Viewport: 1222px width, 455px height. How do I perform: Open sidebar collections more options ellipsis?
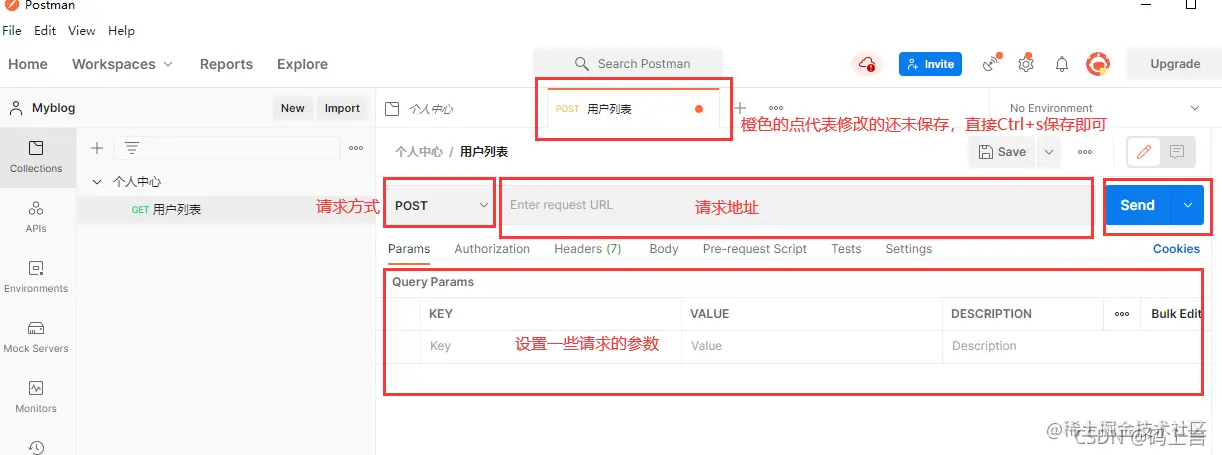356,148
